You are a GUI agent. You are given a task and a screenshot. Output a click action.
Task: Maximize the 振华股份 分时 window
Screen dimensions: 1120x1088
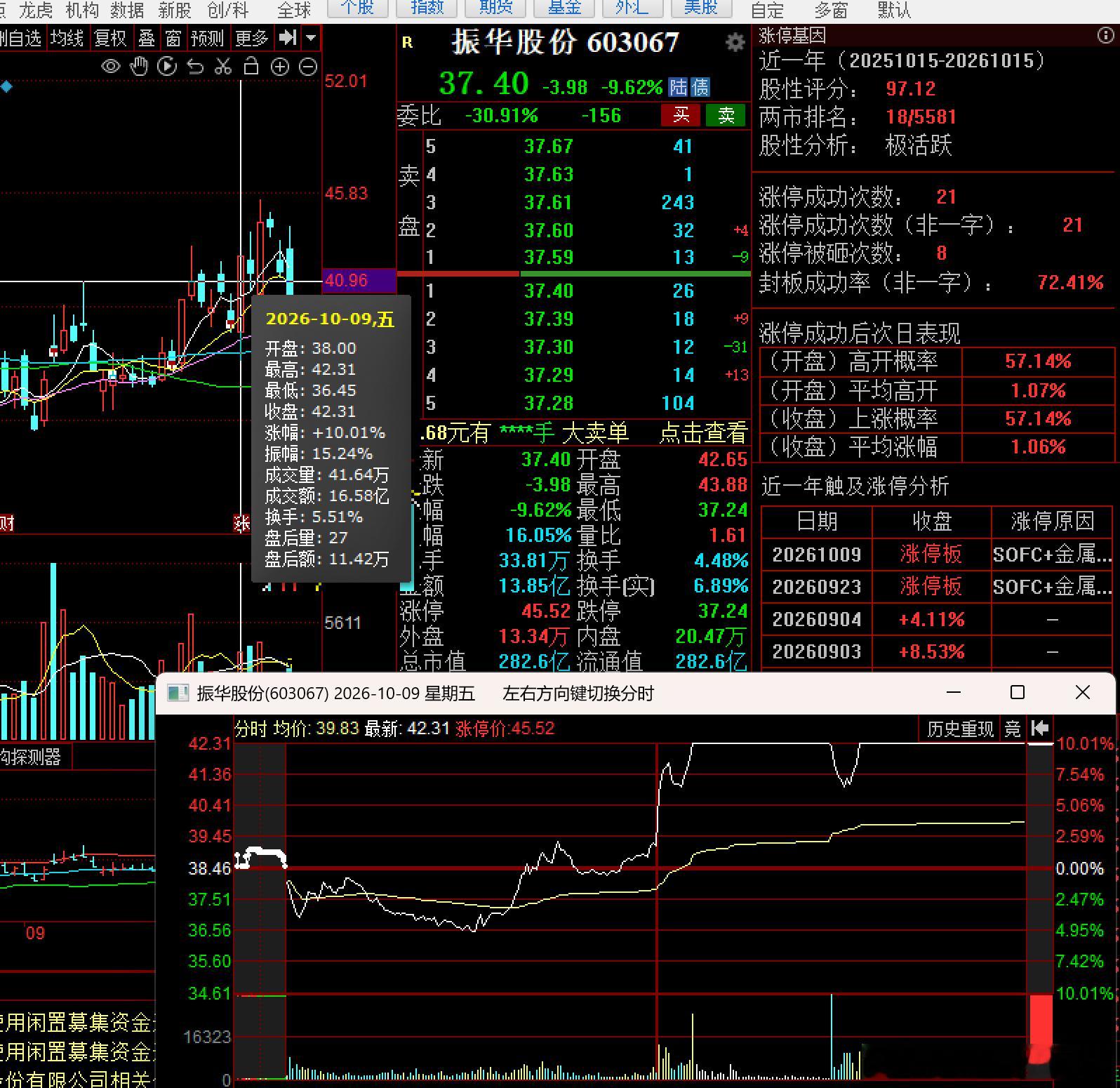click(1018, 693)
